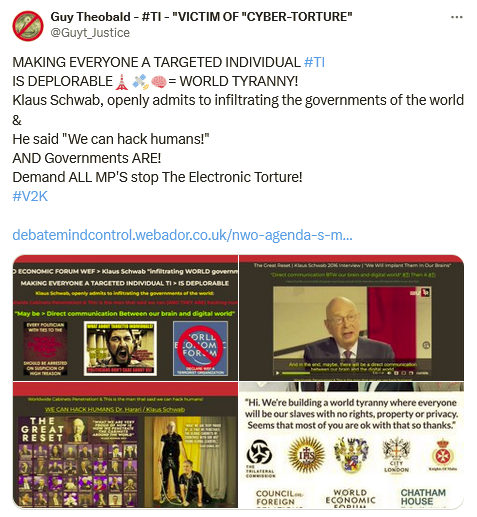477x517 pixels.
Task: Click the shouting Spartan meme picture
Action: click(x=120, y=348)
